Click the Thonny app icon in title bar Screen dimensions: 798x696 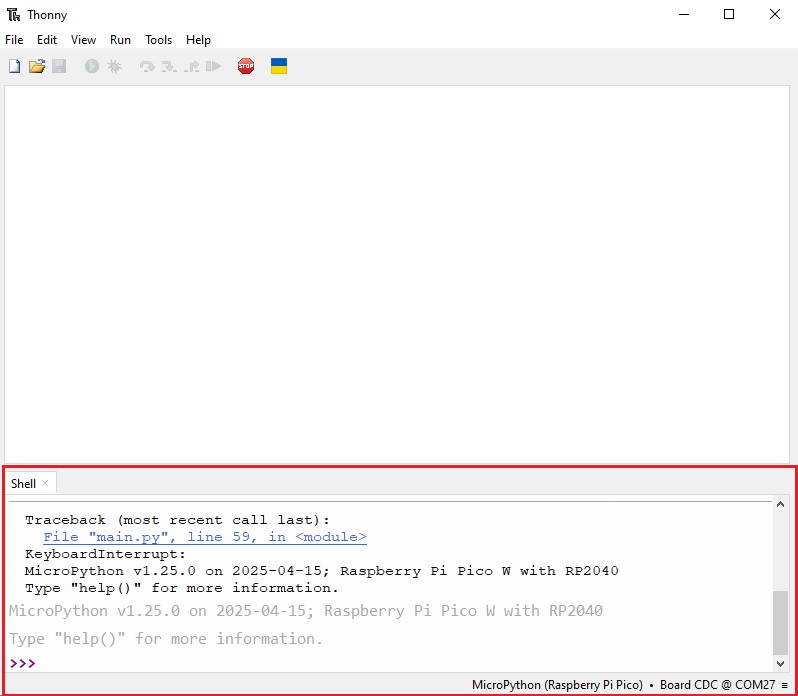point(14,15)
